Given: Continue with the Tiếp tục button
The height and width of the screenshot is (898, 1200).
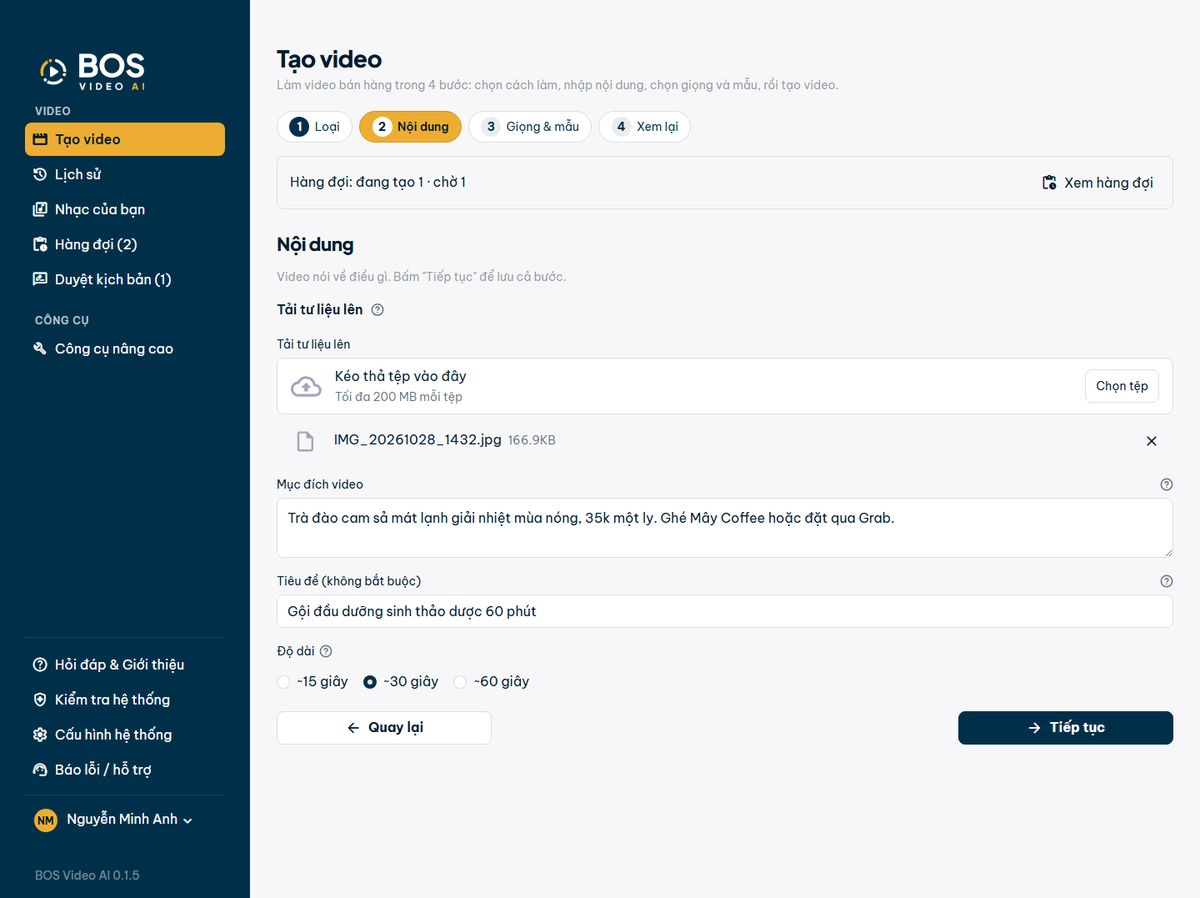Looking at the screenshot, I should click(1065, 728).
